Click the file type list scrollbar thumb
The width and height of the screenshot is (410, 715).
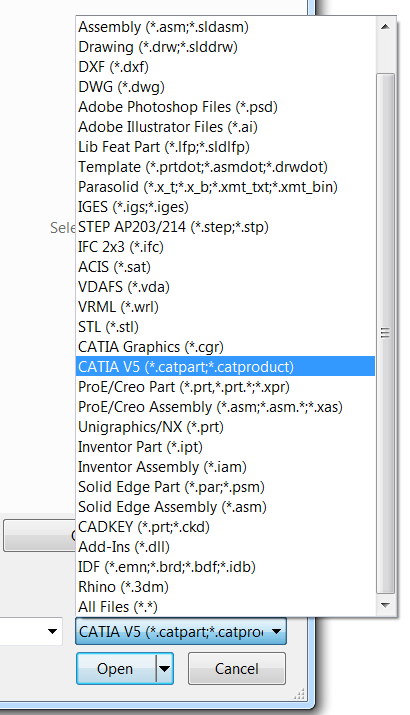click(x=385, y=333)
